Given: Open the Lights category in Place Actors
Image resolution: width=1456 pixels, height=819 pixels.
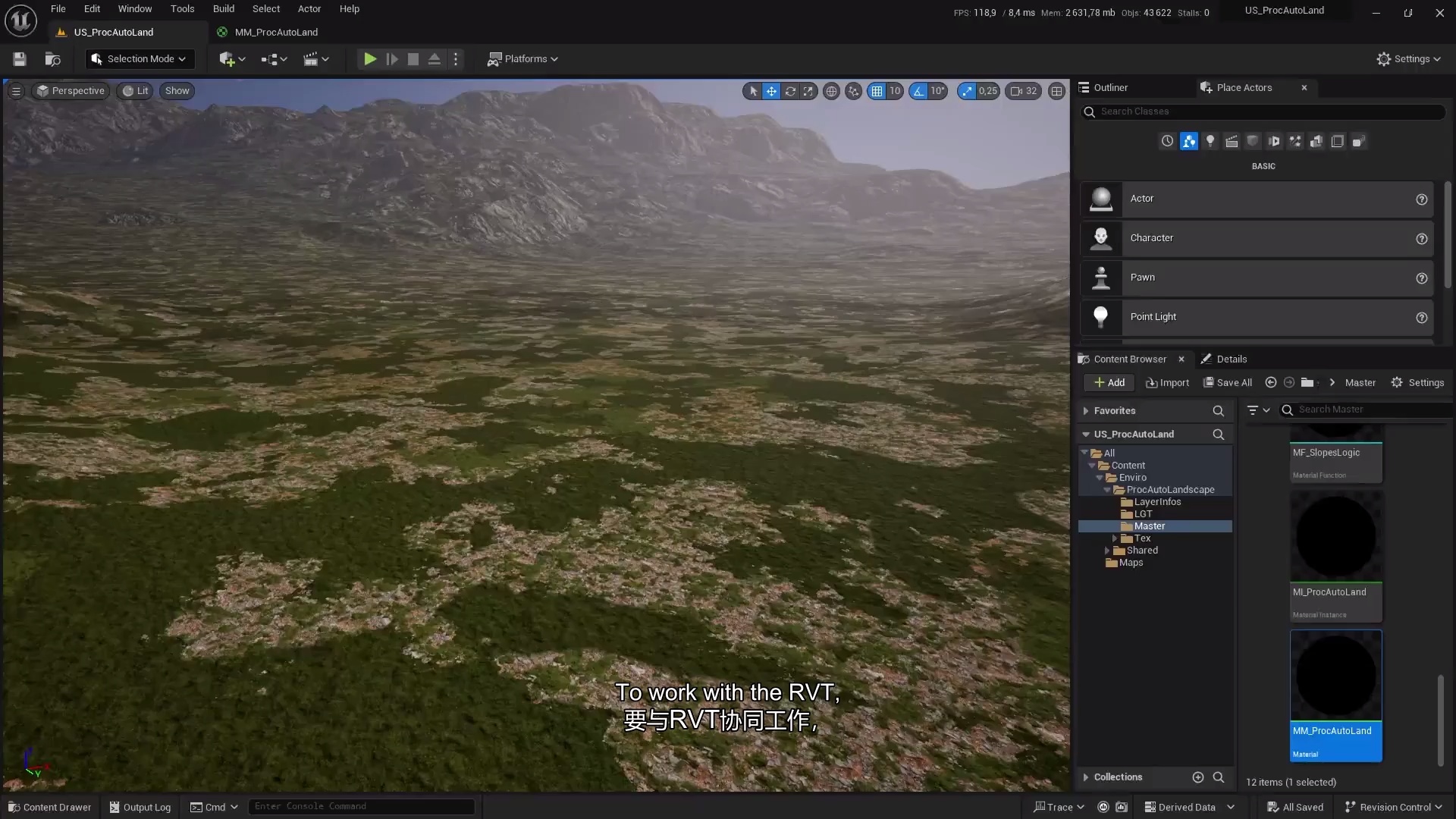Looking at the screenshot, I should [1210, 141].
